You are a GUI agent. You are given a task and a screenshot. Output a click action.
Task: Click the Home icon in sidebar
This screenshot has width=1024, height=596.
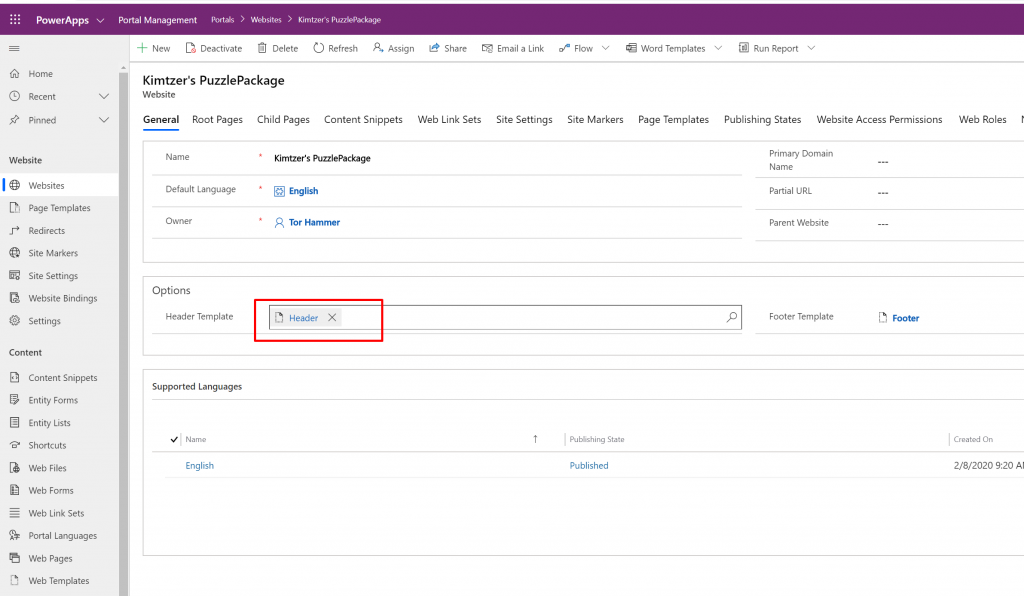tap(14, 74)
